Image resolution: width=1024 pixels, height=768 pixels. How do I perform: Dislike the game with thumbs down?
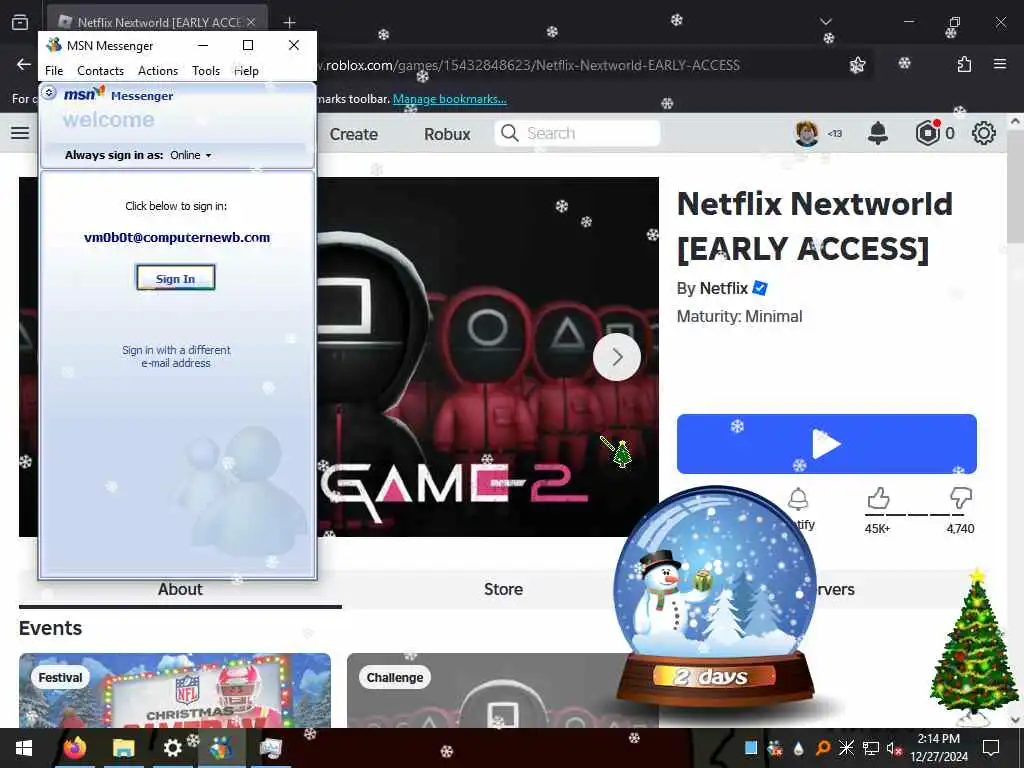(x=961, y=498)
